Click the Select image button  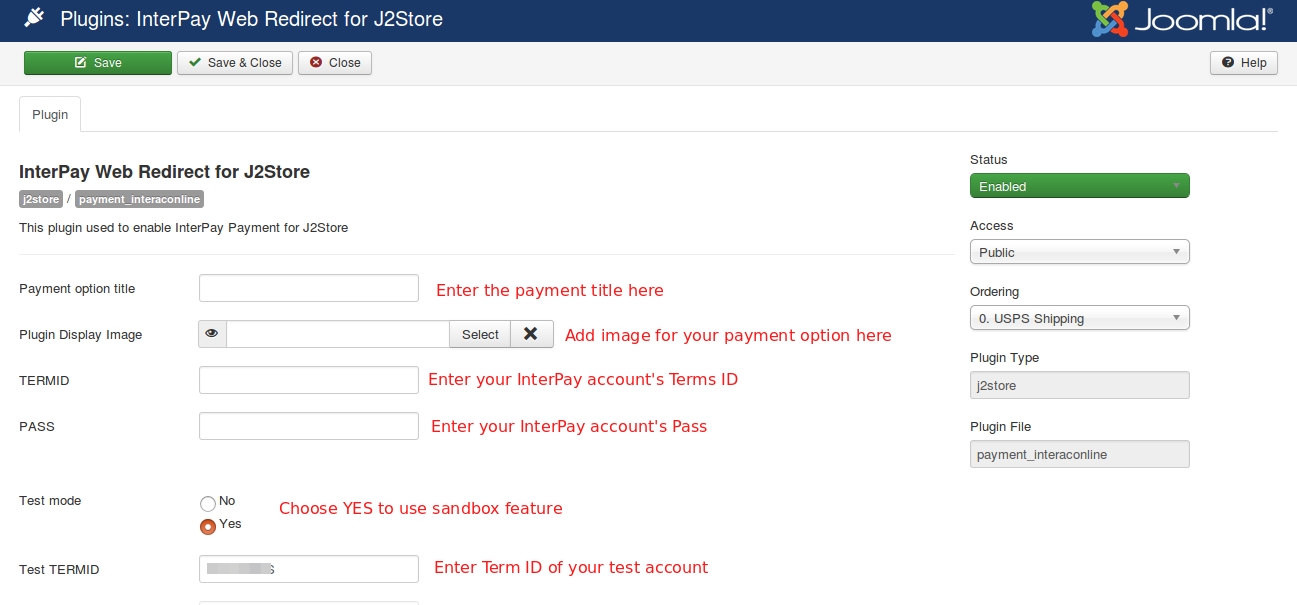pos(480,335)
